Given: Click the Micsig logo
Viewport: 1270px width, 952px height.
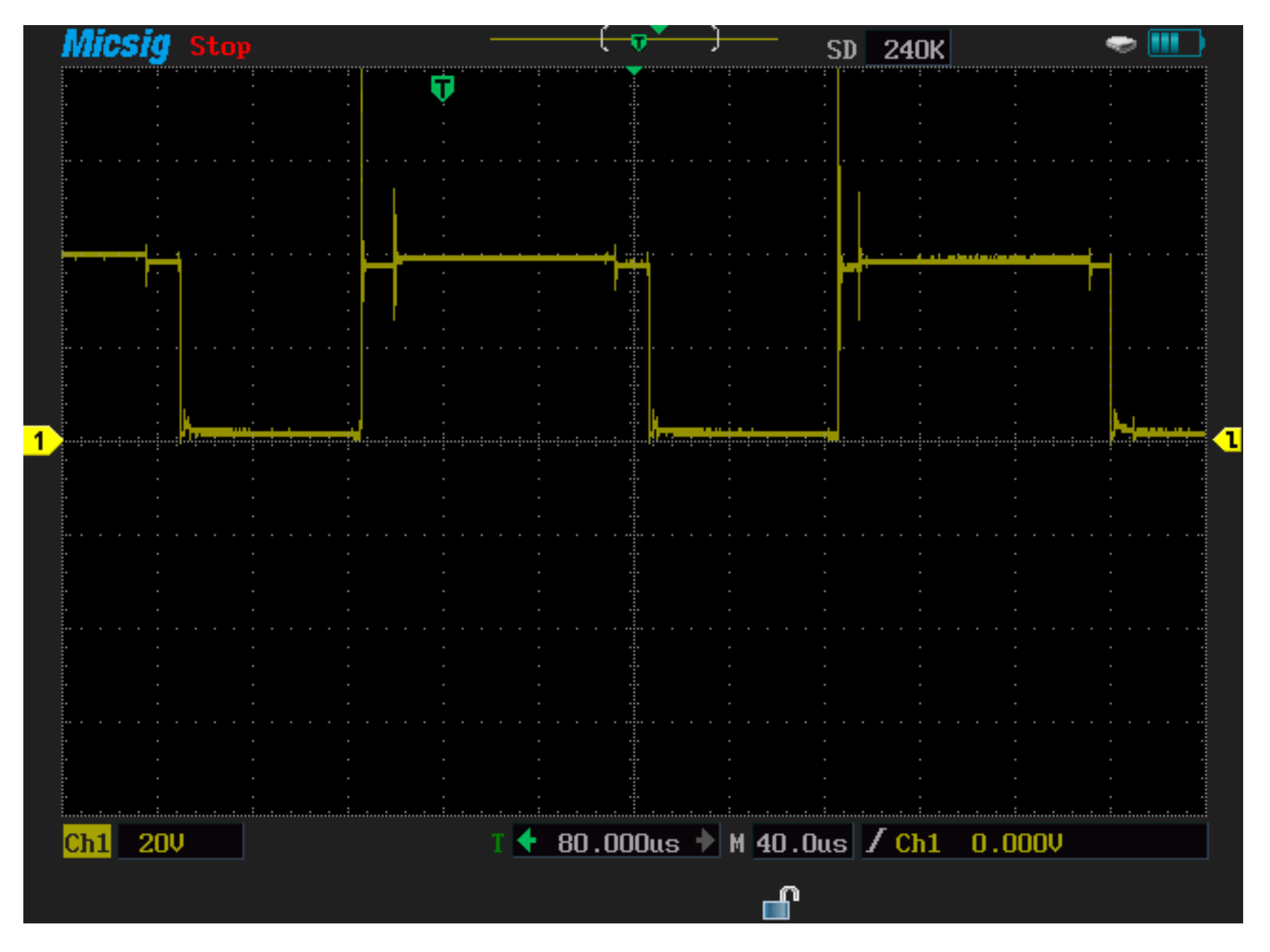Looking at the screenshot, I should [x=116, y=44].
